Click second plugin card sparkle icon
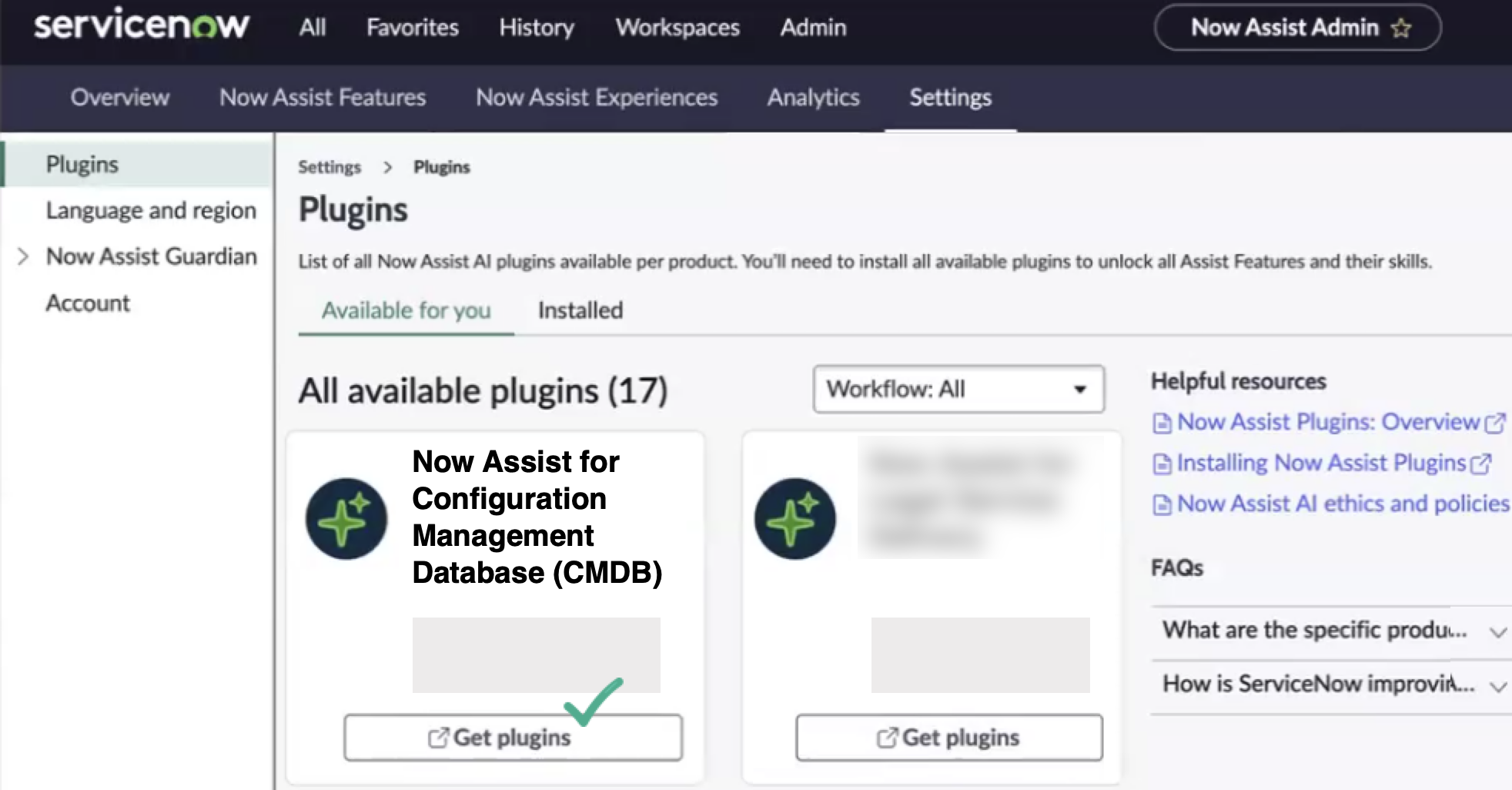Image resolution: width=1512 pixels, height=790 pixels. click(795, 519)
